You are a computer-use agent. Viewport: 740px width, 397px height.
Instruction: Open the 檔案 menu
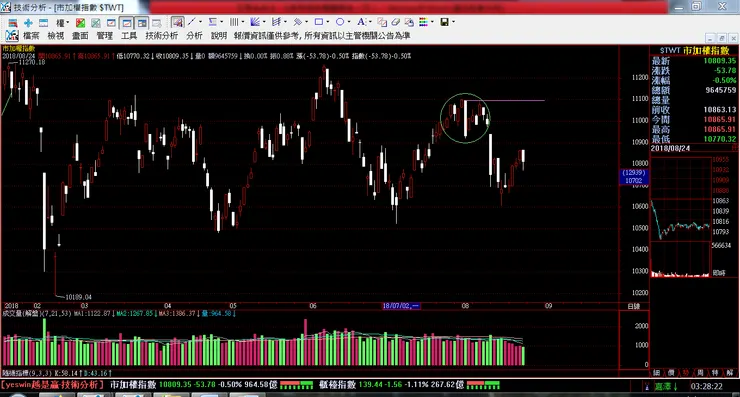(x=31, y=35)
